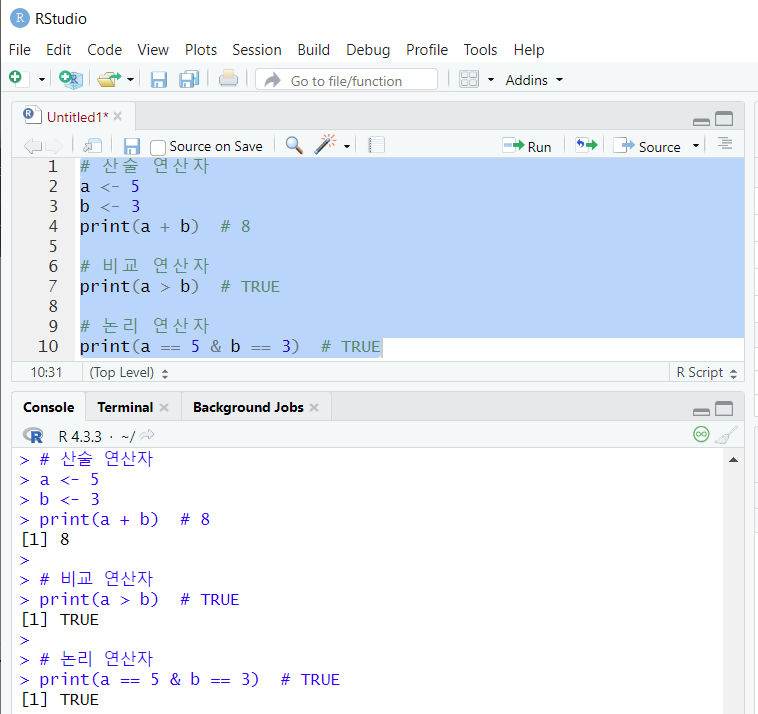Image resolution: width=758 pixels, height=714 pixels.
Task: Click cursor position indicator 10:31
Action: [x=46, y=373]
